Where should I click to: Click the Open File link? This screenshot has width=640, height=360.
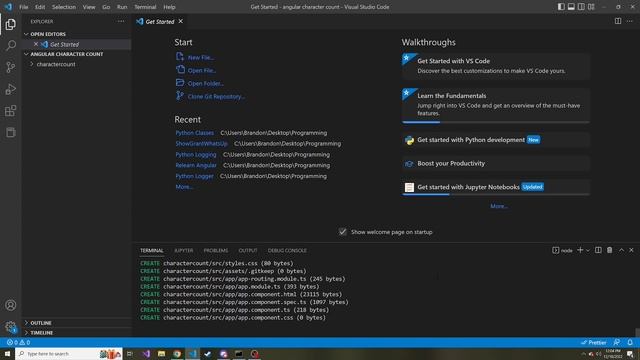click(202, 71)
